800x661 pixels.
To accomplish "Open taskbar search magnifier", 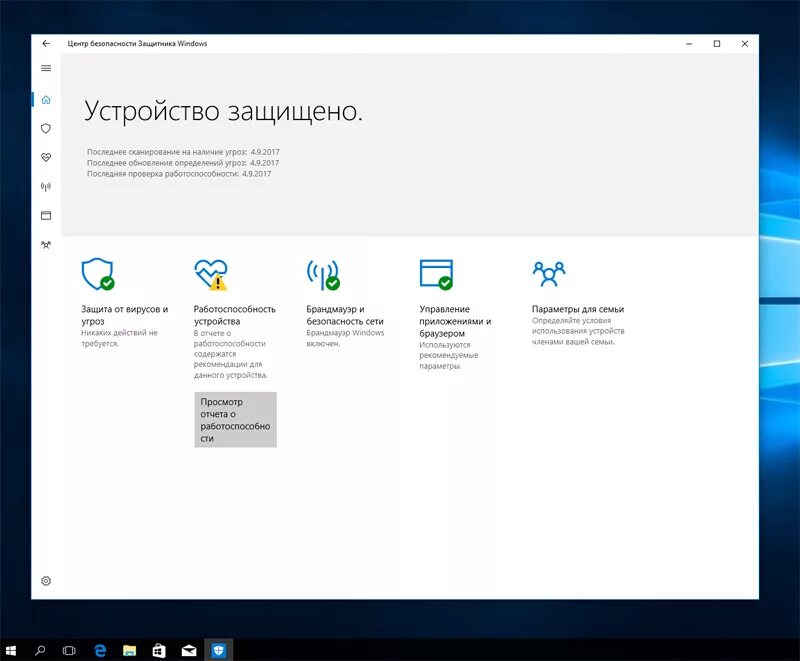I will pos(40,650).
